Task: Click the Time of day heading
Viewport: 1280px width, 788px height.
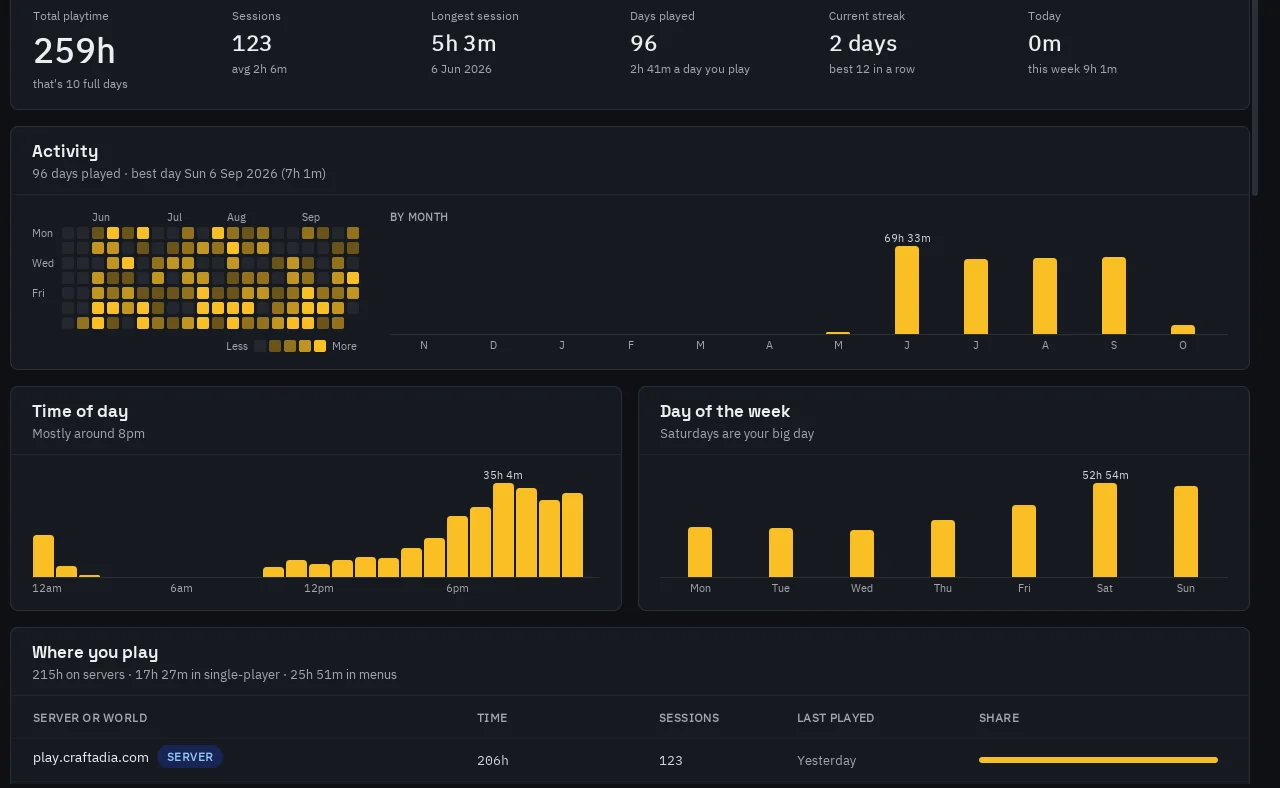Action: click(x=80, y=411)
